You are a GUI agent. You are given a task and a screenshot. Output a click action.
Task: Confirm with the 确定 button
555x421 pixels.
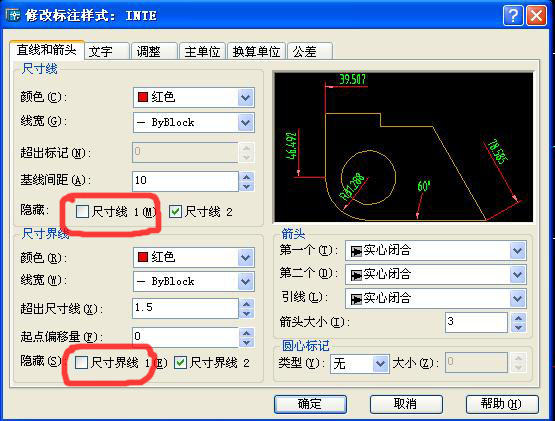pyautogui.click(x=310, y=404)
